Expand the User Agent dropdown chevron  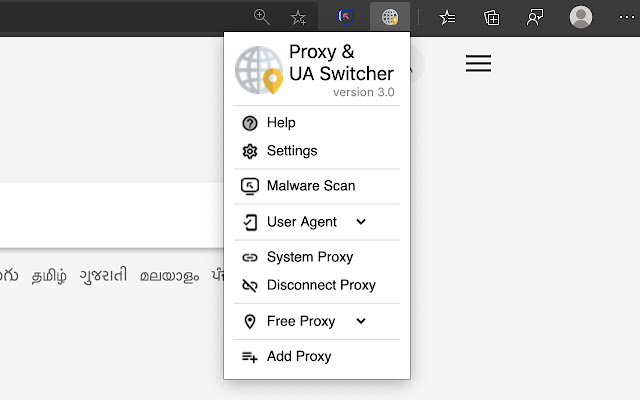click(361, 222)
